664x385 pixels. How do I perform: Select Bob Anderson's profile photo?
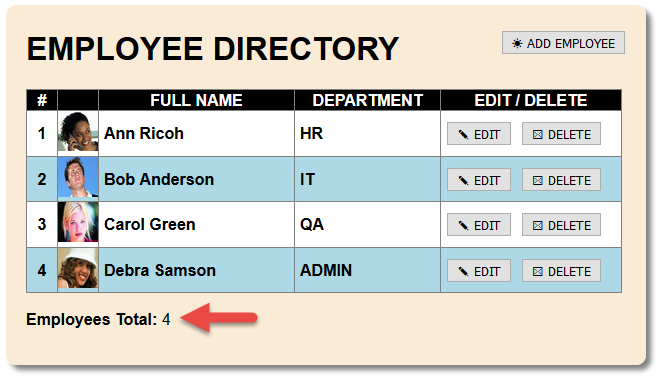[78, 177]
